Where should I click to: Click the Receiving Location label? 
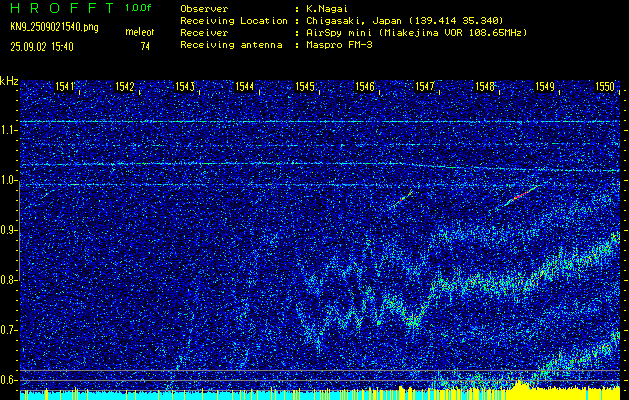(234, 21)
